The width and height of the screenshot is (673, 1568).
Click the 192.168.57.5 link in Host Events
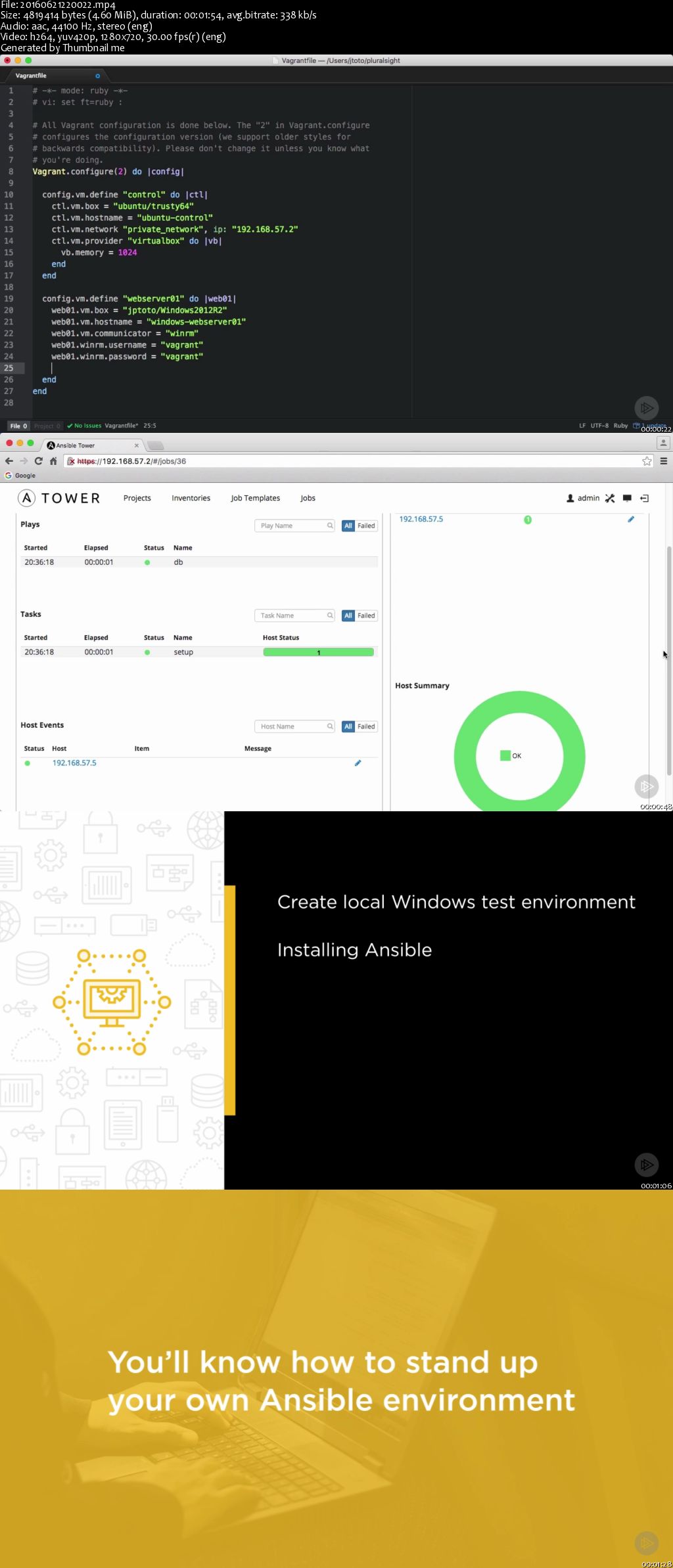coord(74,763)
